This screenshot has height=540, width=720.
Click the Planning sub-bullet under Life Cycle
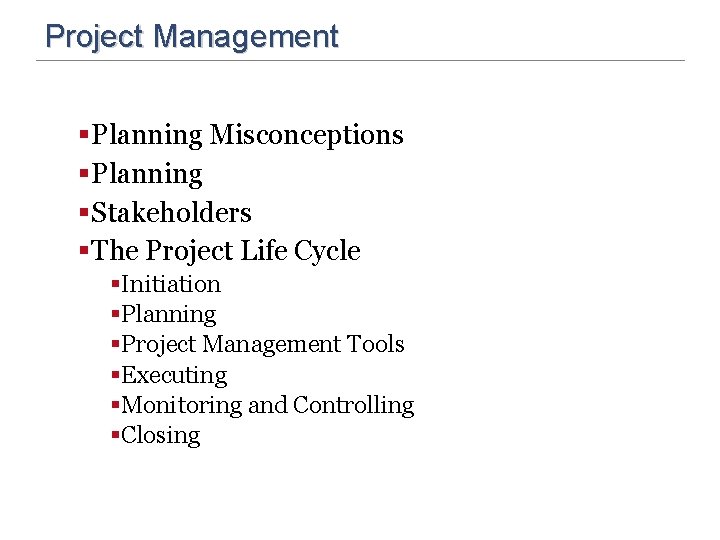coord(169,315)
